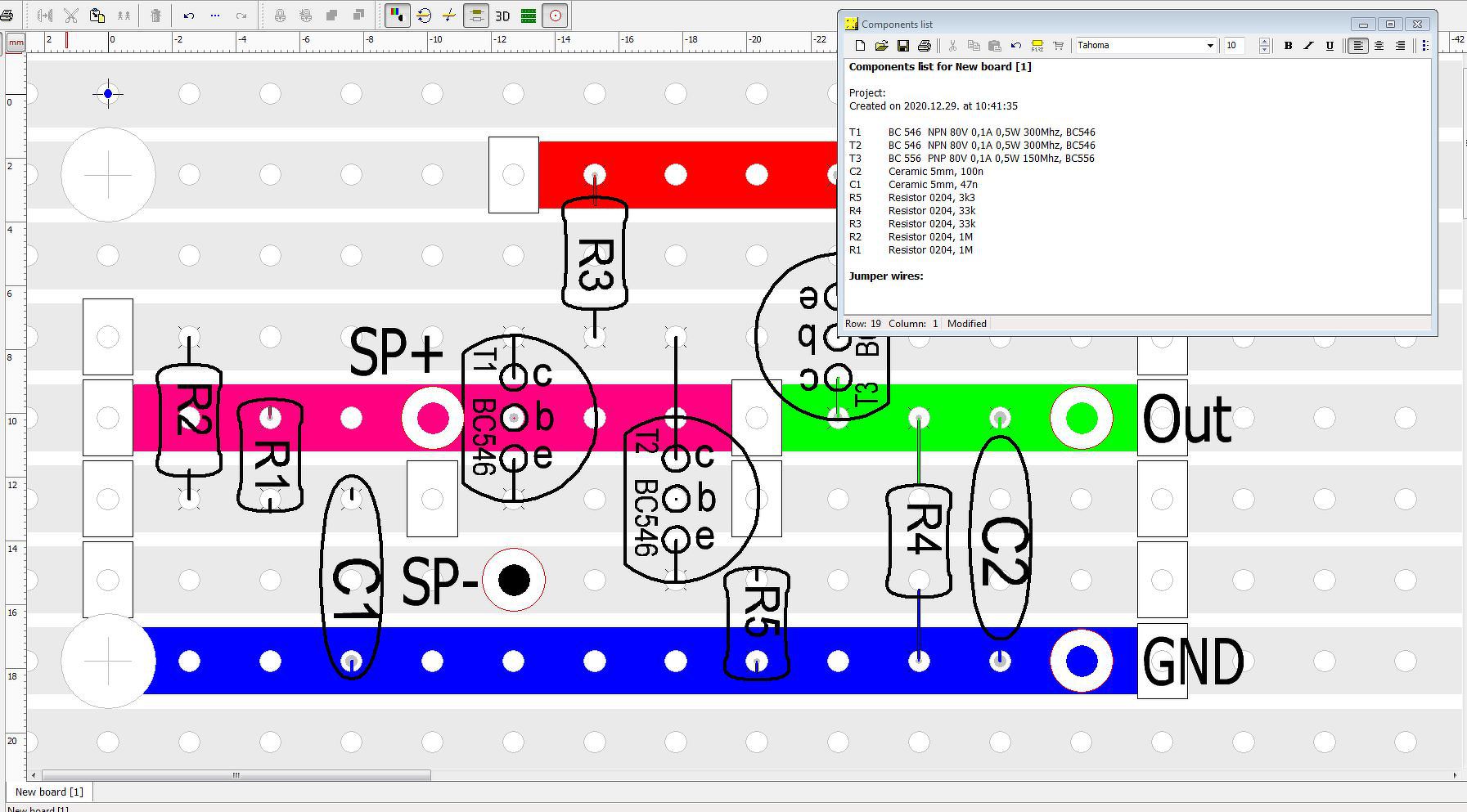Toggle underline formatting
Image resolution: width=1467 pixels, height=812 pixels.
pos(1330,46)
